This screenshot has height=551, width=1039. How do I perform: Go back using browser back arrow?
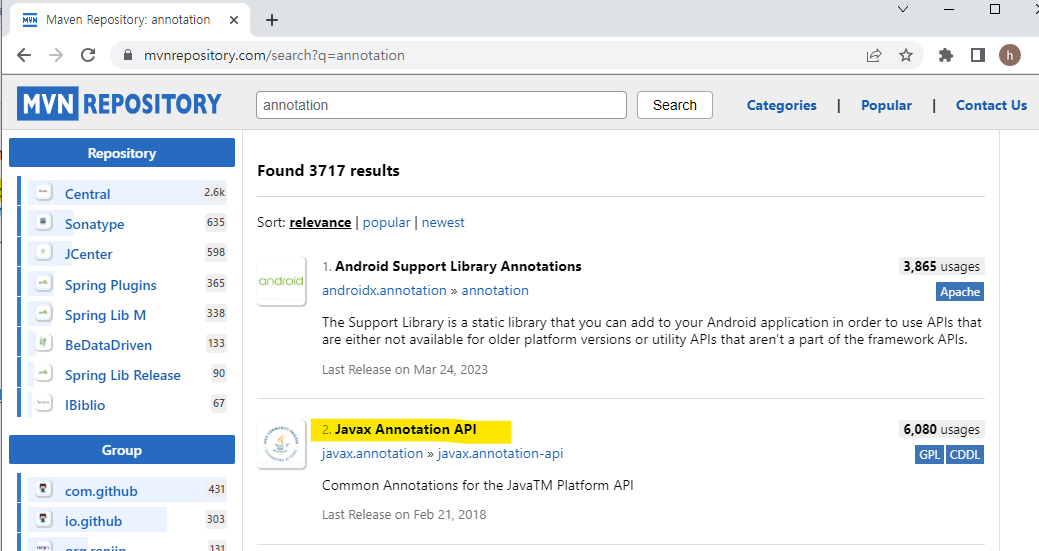point(24,55)
